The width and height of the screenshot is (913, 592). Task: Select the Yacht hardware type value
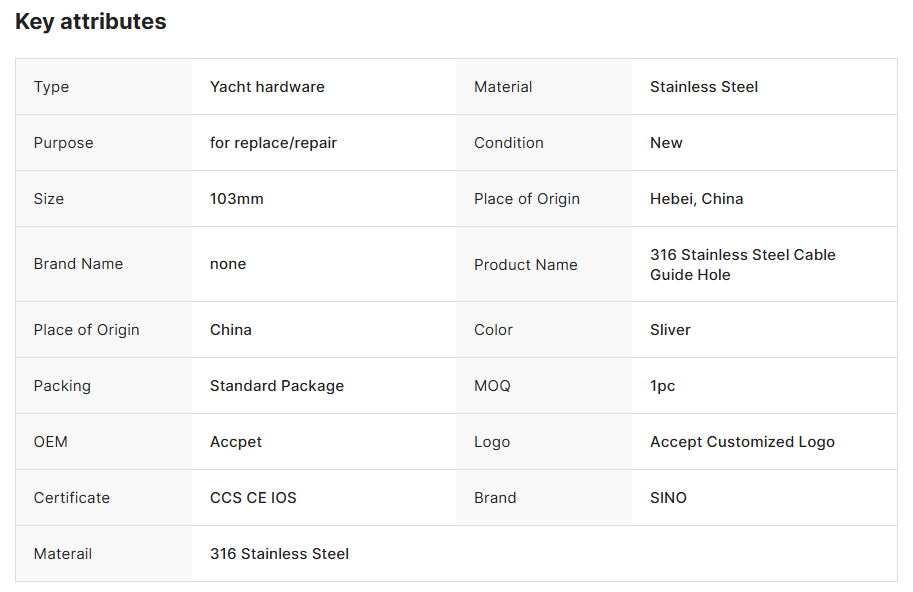pyautogui.click(x=267, y=87)
